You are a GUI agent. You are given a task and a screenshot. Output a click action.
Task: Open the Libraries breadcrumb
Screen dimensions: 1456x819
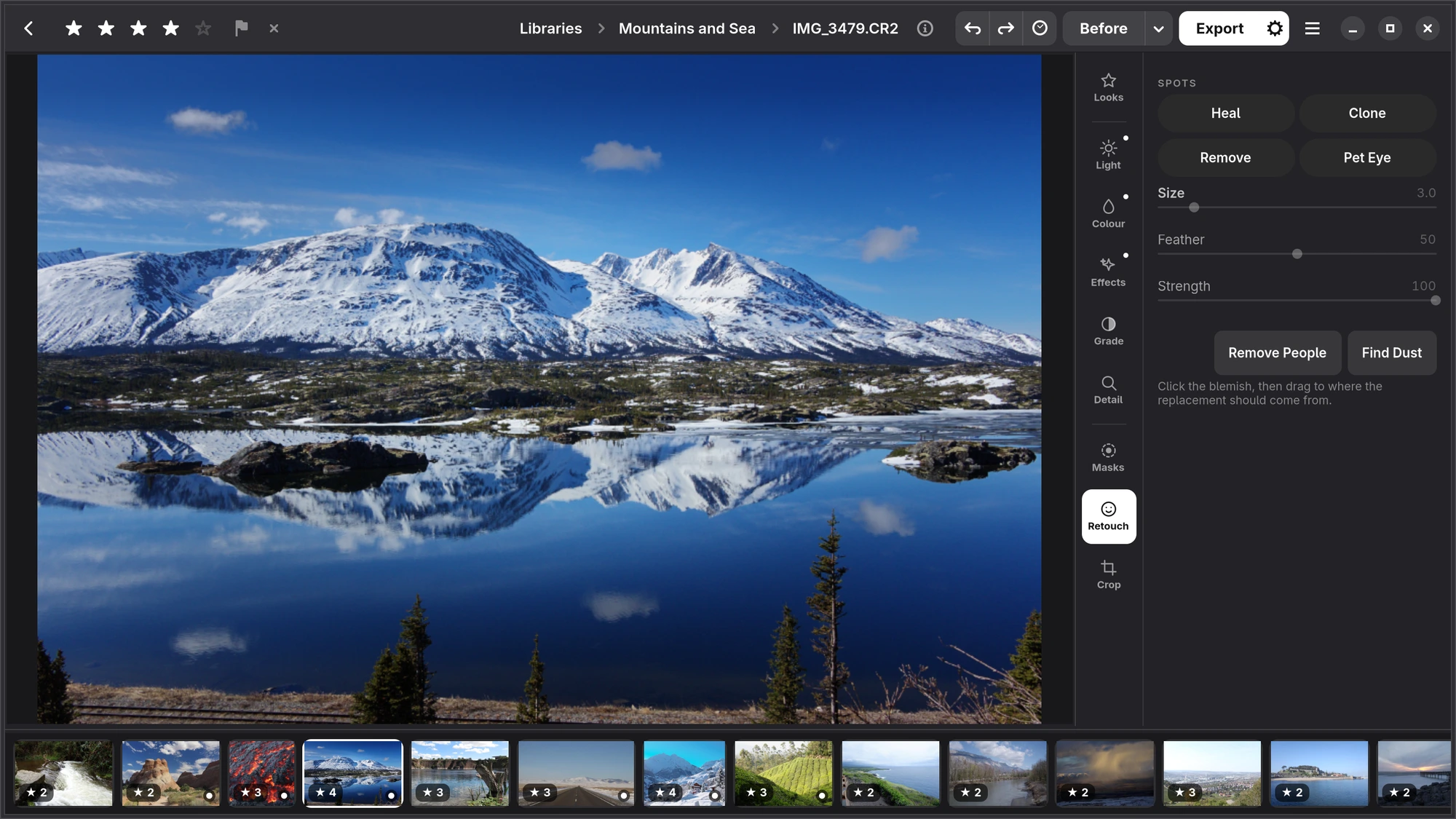(550, 28)
